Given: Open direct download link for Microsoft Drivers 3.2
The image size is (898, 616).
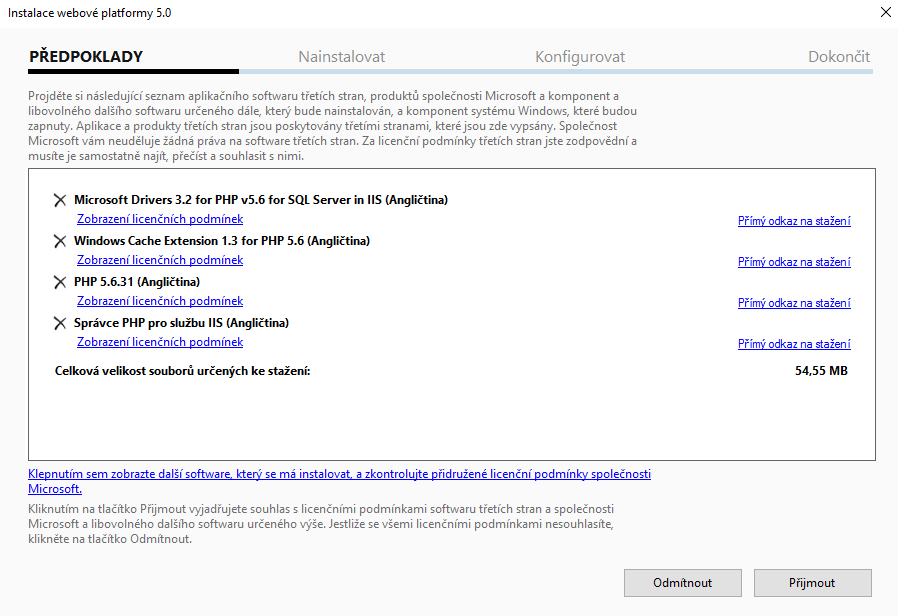Looking at the screenshot, I should point(794,221).
